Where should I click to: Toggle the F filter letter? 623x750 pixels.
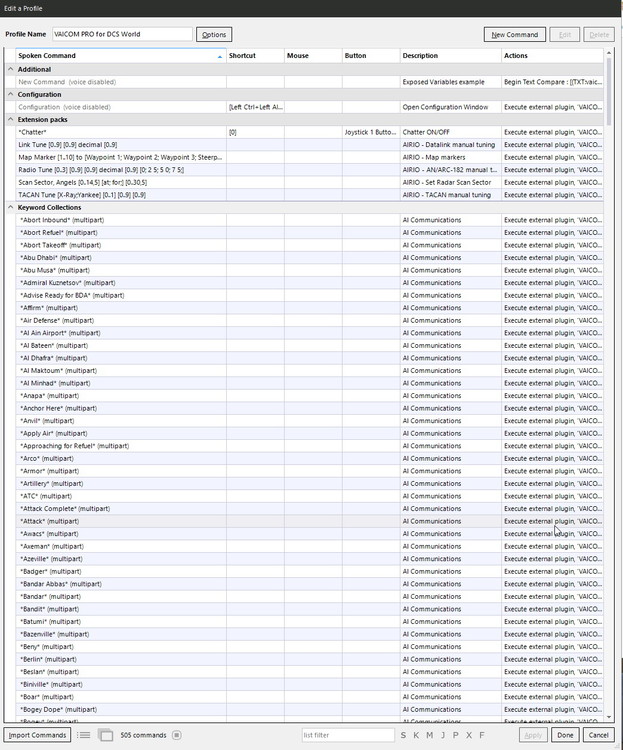pos(482,735)
